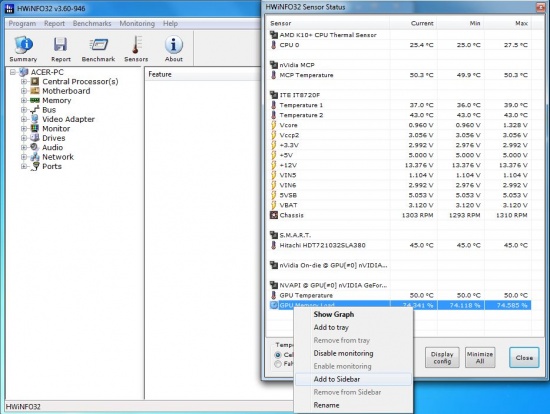Expand the Drives tree node

pos(24,138)
